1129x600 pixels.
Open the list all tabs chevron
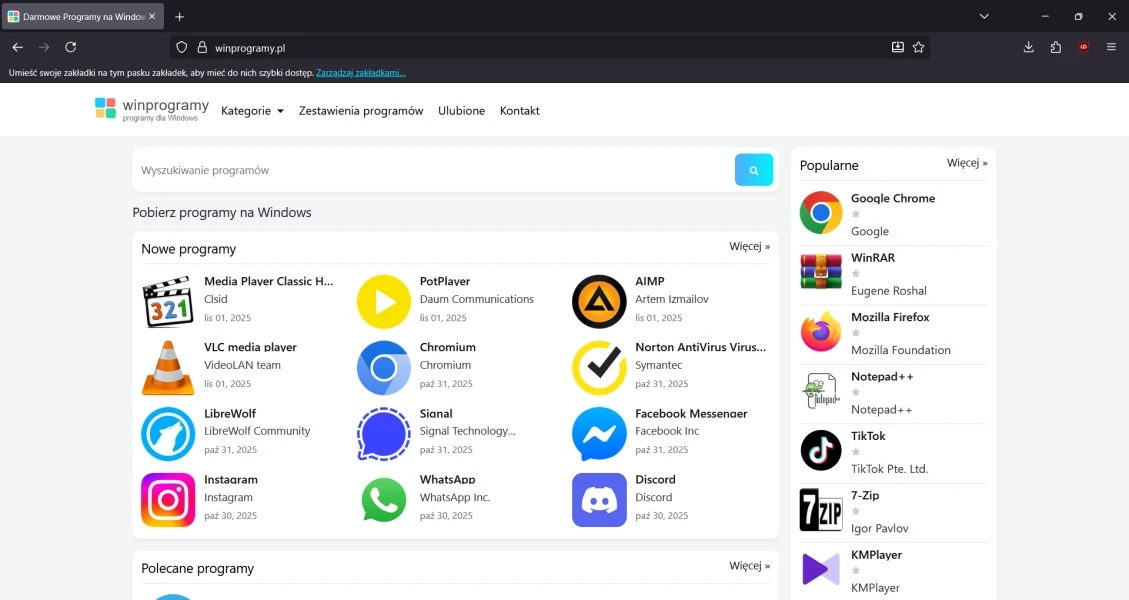pyautogui.click(x=984, y=16)
